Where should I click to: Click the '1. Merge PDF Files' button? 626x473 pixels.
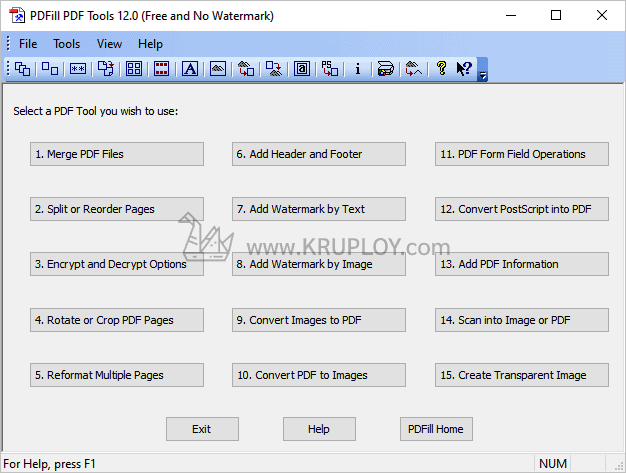click(x=117, y=154)
